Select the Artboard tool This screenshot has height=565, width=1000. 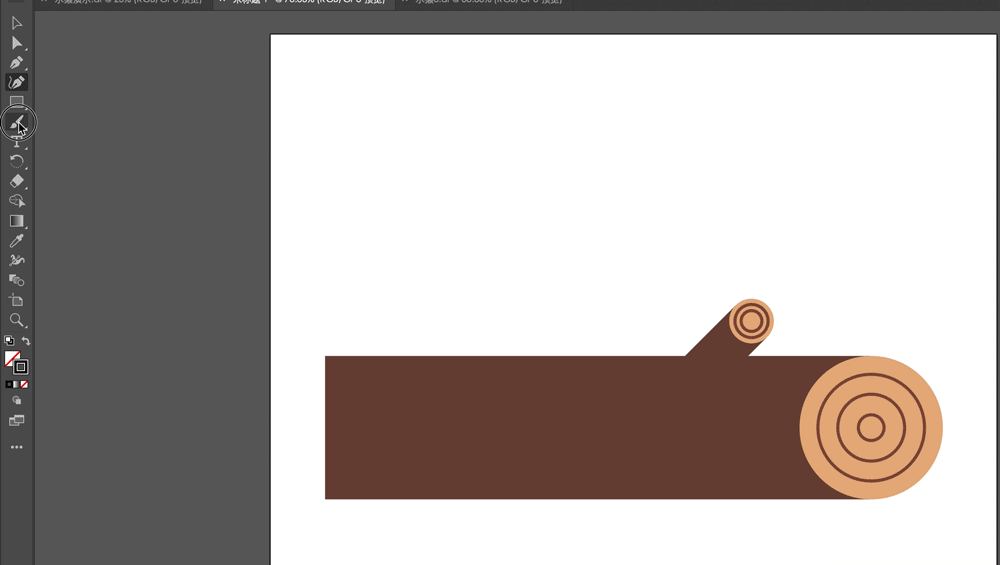click(17, 300)
